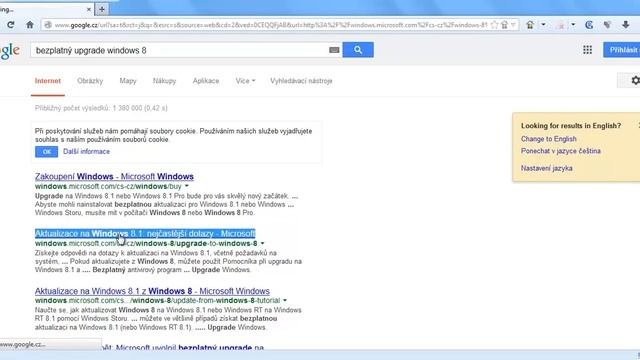Click the faded pink toolbar icon

tap(560, 25)
